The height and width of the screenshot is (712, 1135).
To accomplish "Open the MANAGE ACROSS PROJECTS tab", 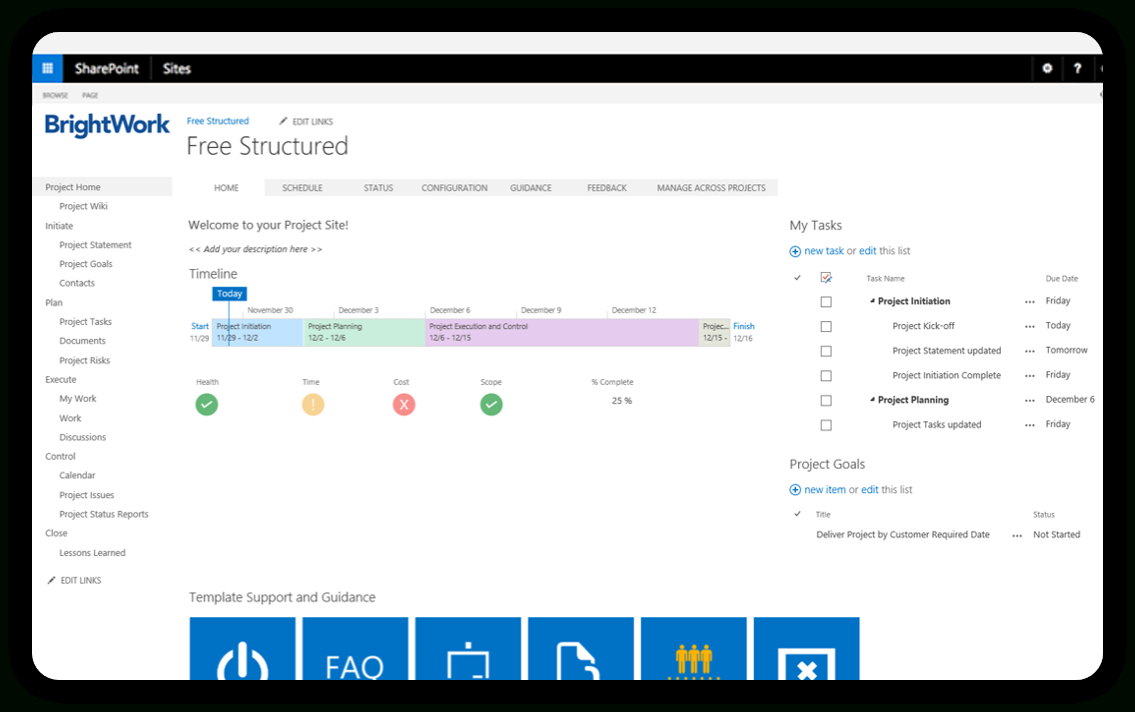I will pos(712,188).
